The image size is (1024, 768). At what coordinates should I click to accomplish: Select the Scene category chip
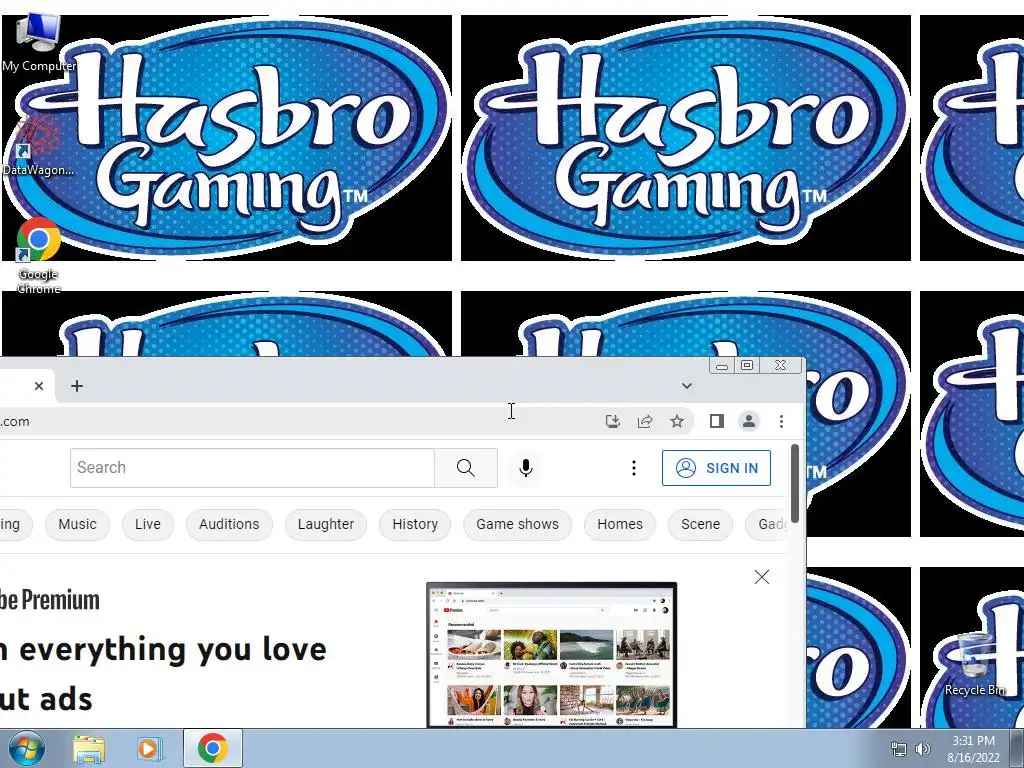tap(700, 524)
